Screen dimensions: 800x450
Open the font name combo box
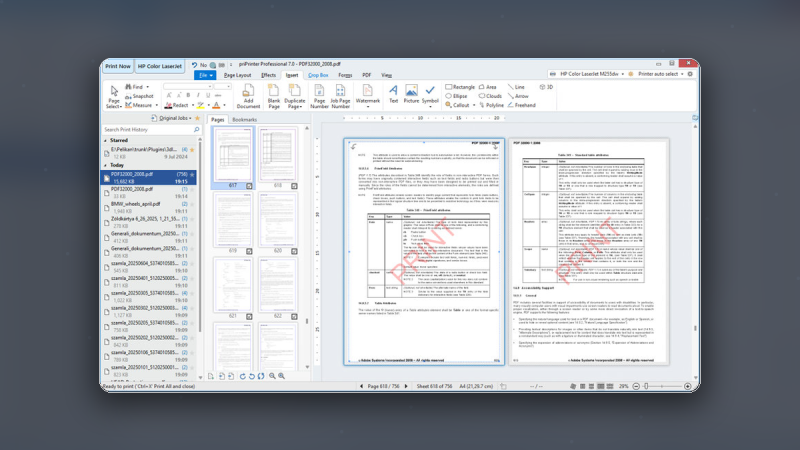pyautogui.click(x=187, y=87)
